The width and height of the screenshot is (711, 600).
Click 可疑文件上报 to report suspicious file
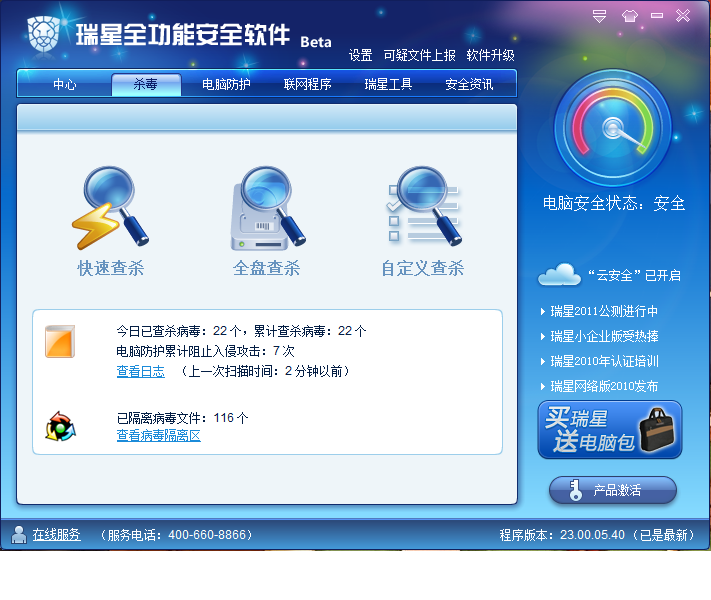point(419,55)
